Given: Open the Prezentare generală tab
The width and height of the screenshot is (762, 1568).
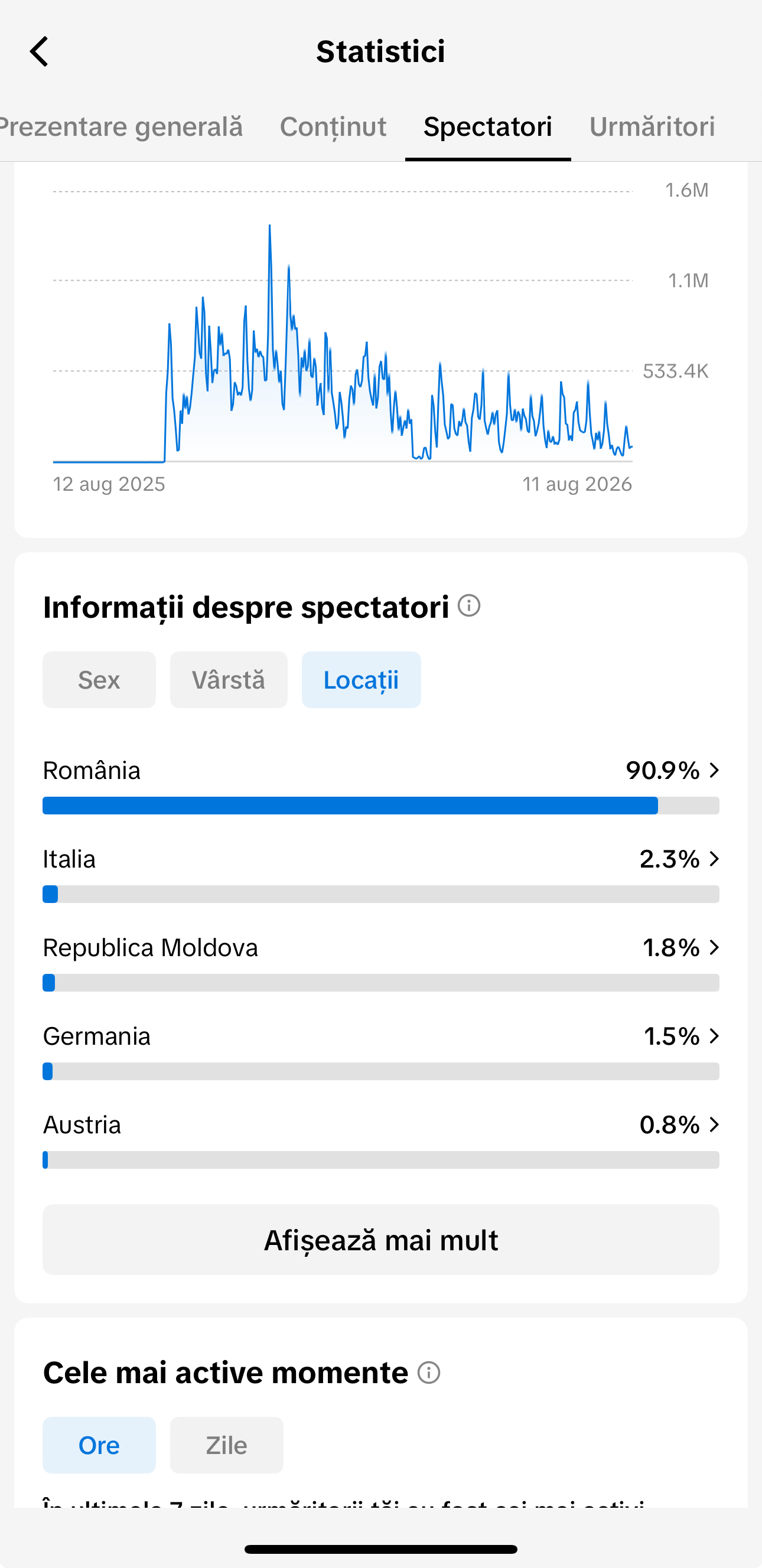Looking at the screenshot, I should point(122,126).
